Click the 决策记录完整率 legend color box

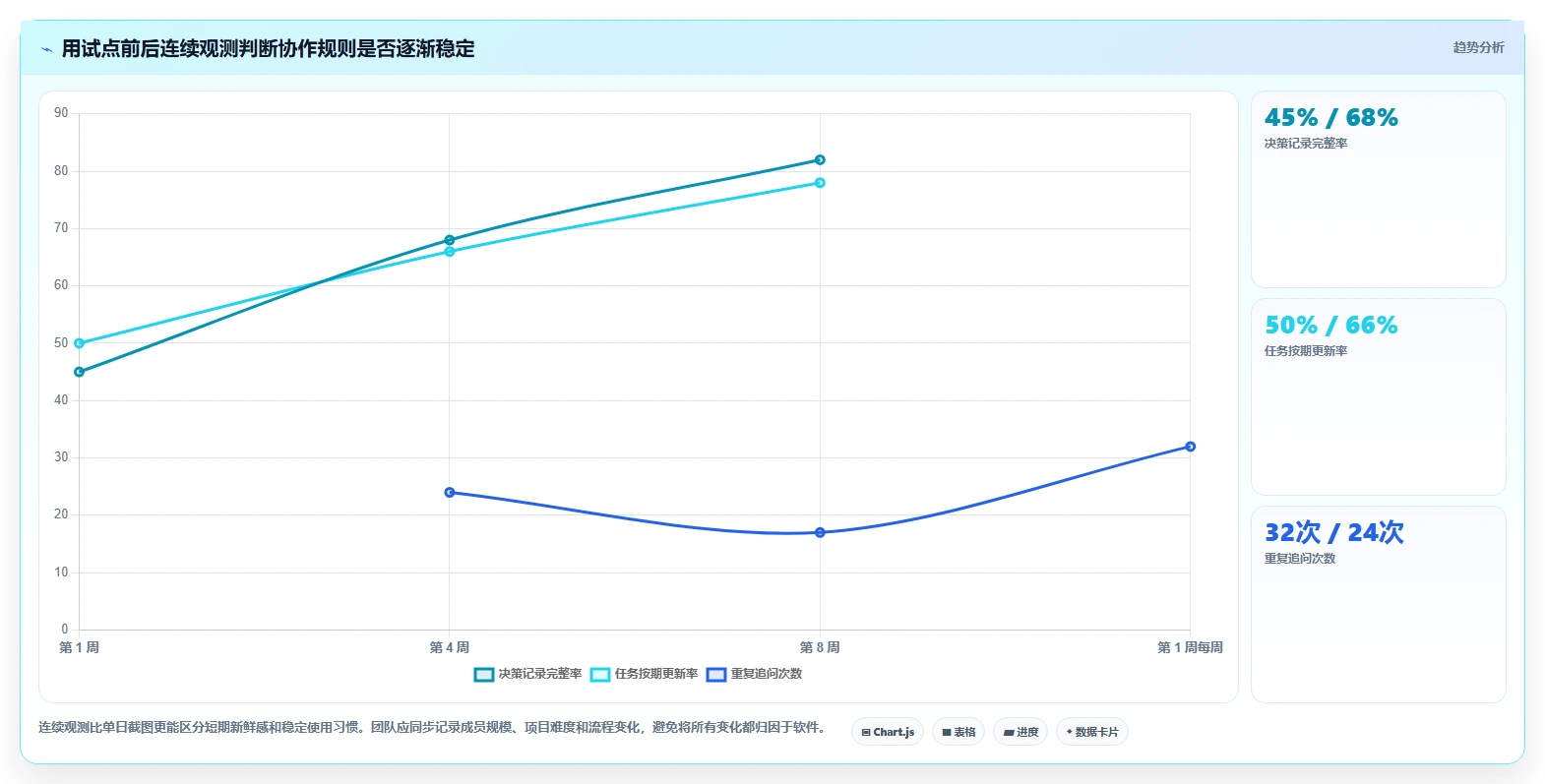click(484, 675)
